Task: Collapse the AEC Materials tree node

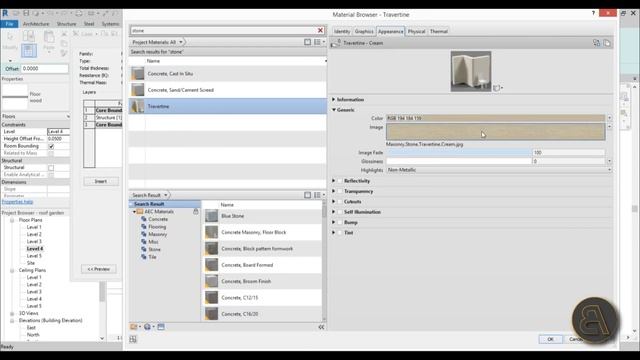Action: click(x=134, y=212)
